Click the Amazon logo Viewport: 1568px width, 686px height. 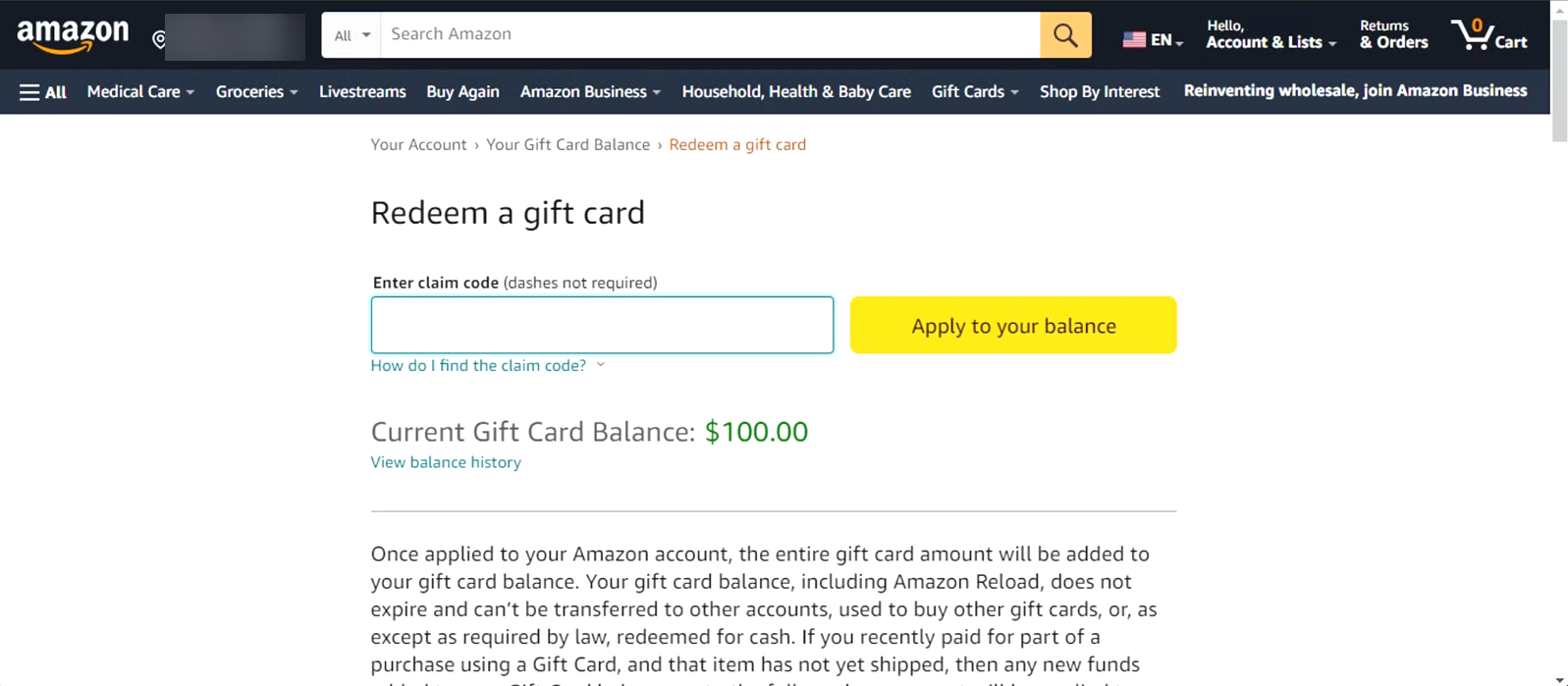[x=73, y=35]
